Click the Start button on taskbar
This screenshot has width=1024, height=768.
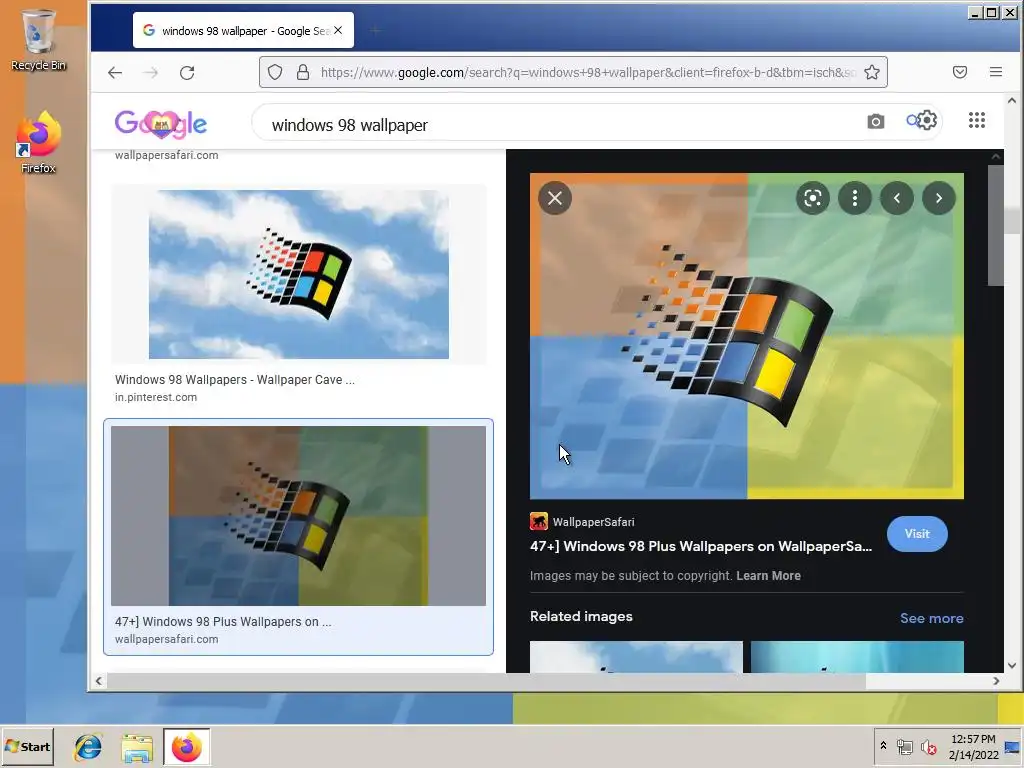[x=27, y=746]
